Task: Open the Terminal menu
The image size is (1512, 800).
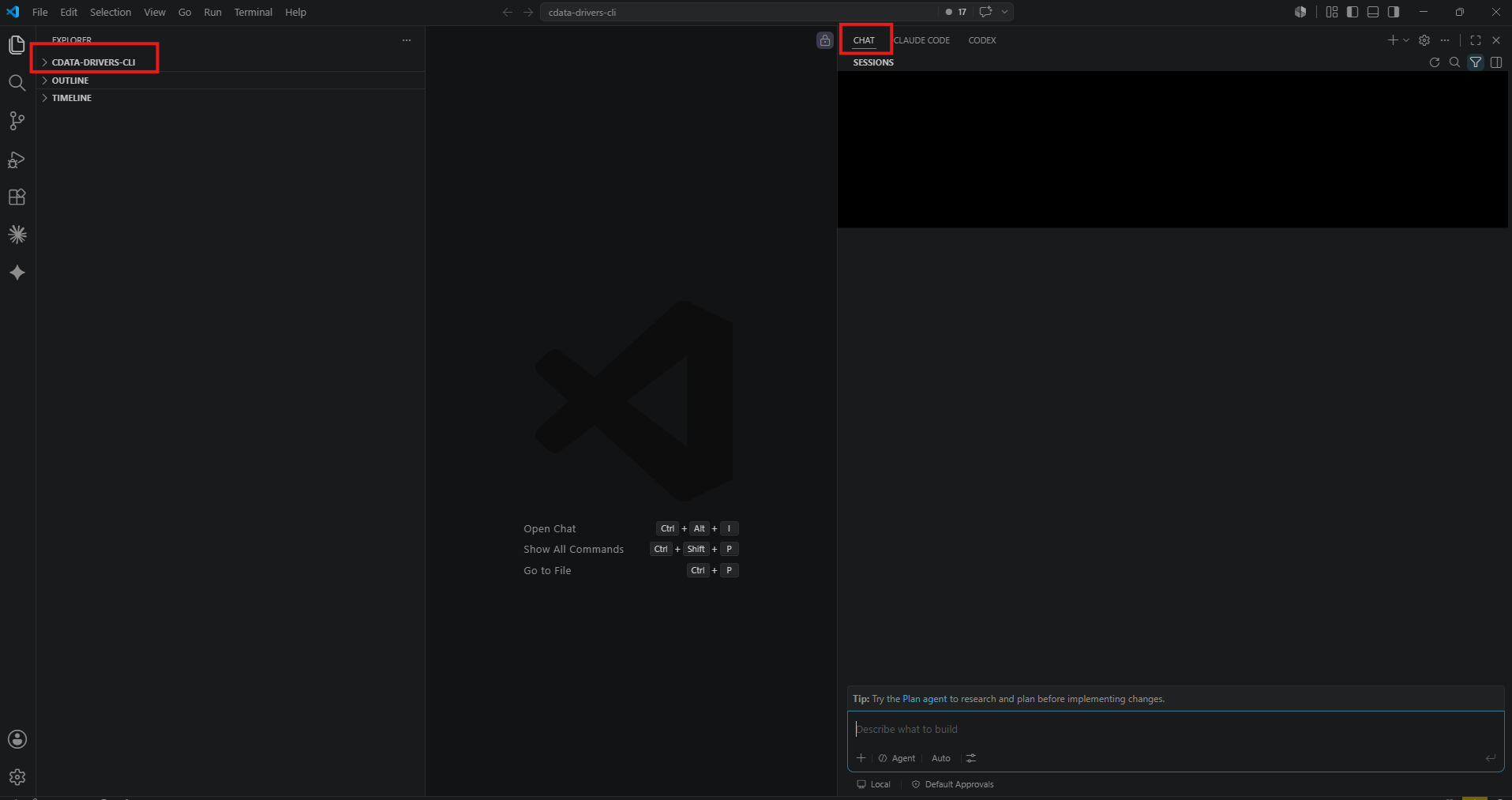Action: tap(253, 12)
